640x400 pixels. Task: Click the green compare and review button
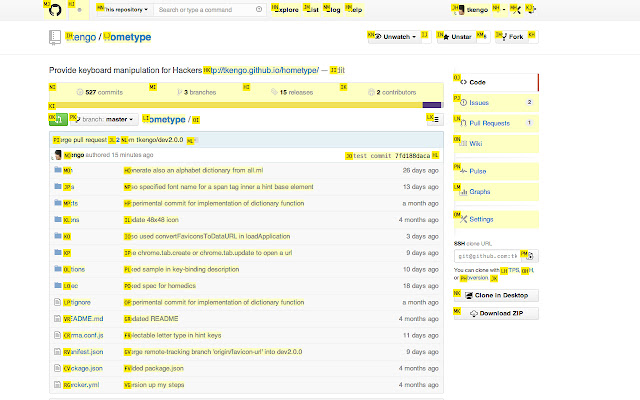[58, 120]
